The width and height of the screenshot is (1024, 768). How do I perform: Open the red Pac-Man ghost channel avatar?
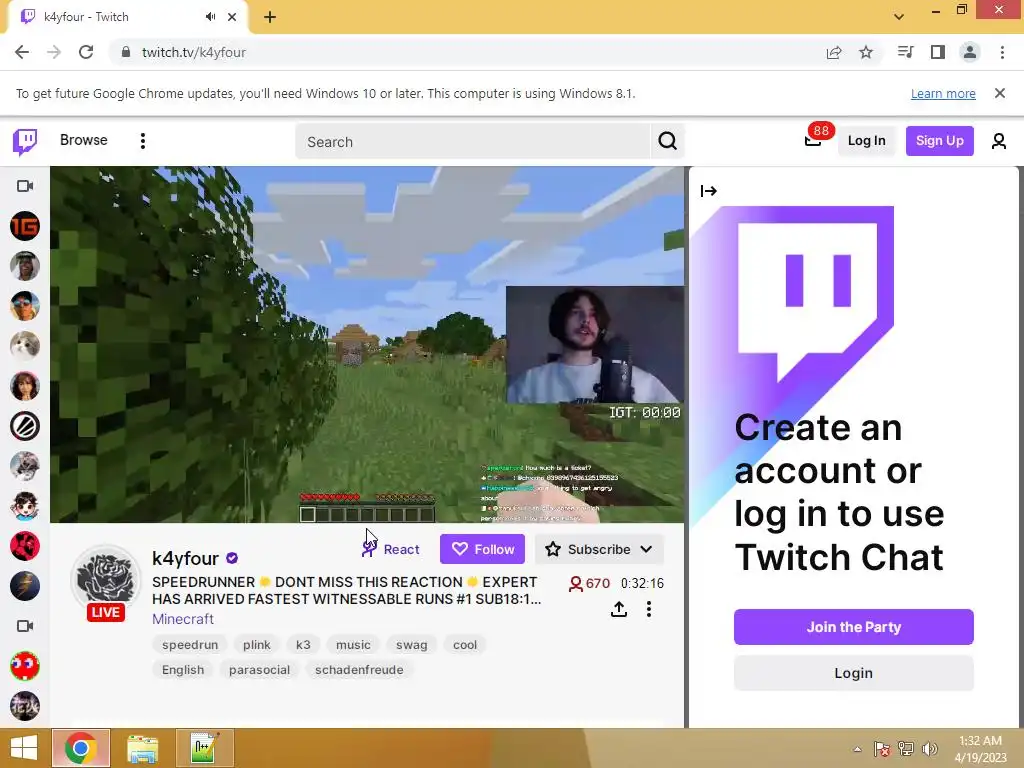coord(25,666)
